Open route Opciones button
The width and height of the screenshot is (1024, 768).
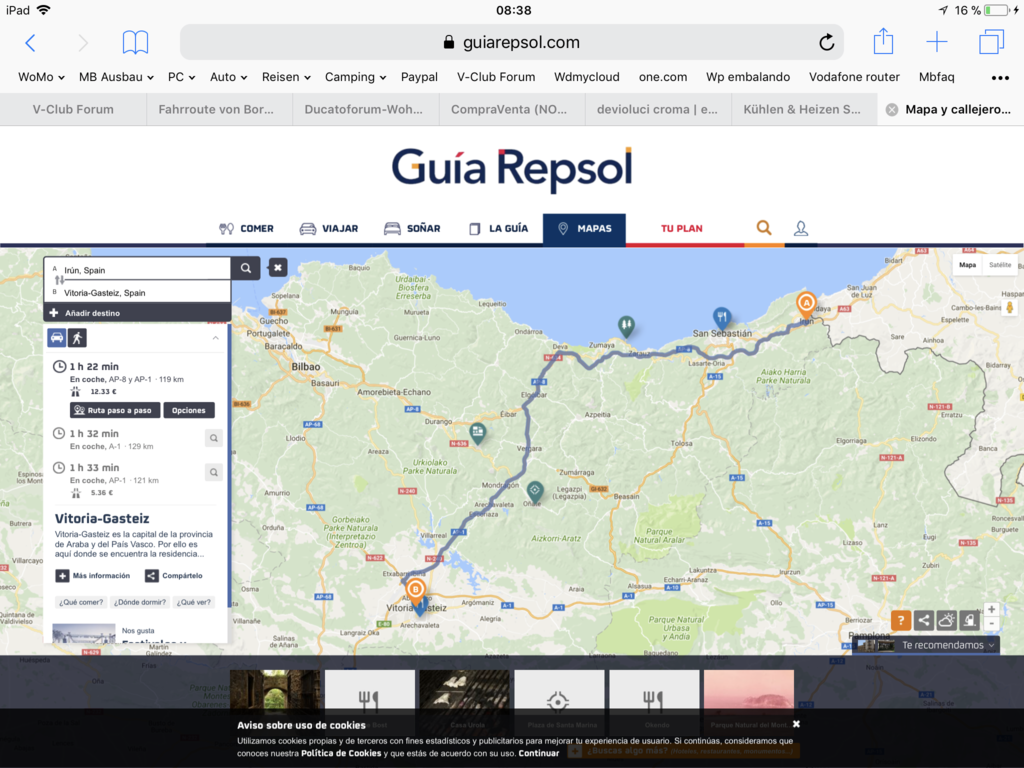[189, 410]
